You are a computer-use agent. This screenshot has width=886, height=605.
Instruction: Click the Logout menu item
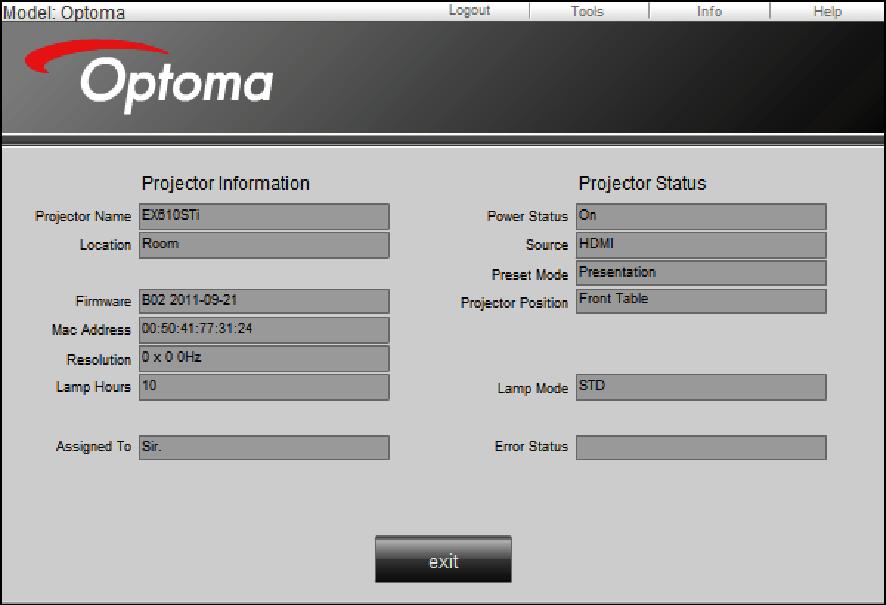point(469,11)
